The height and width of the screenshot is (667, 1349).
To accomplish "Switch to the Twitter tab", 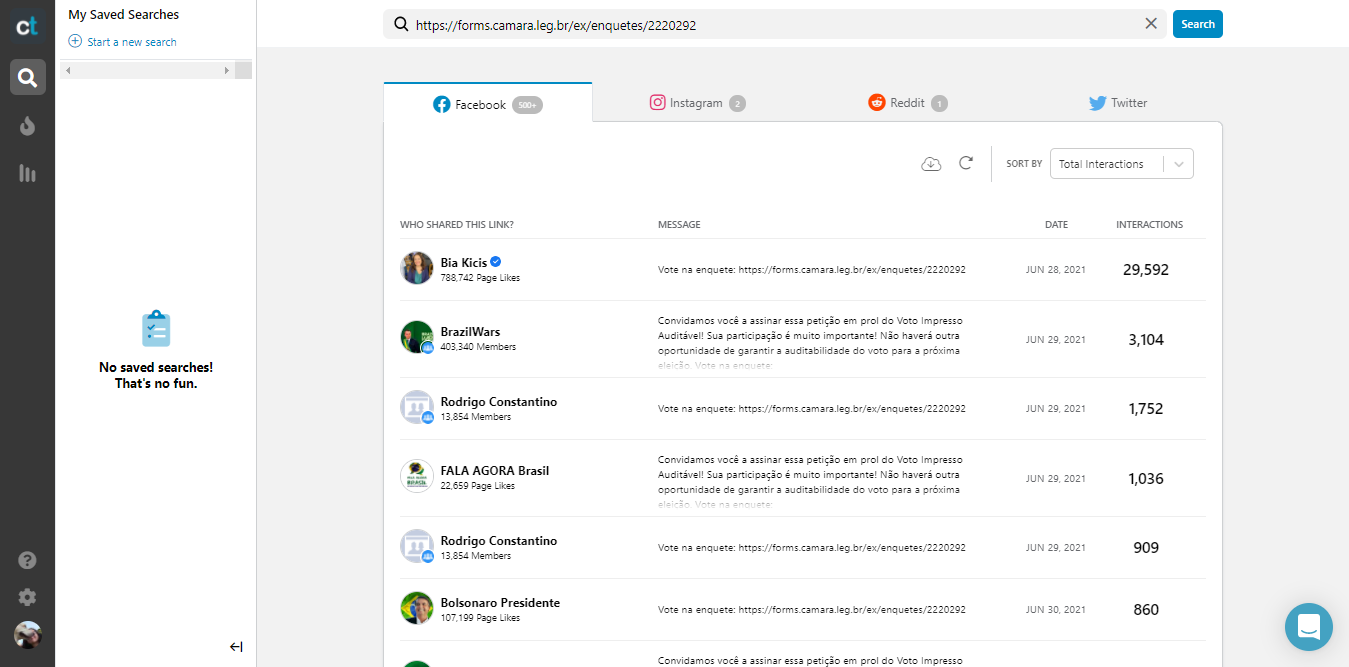I will (1118, 103).
